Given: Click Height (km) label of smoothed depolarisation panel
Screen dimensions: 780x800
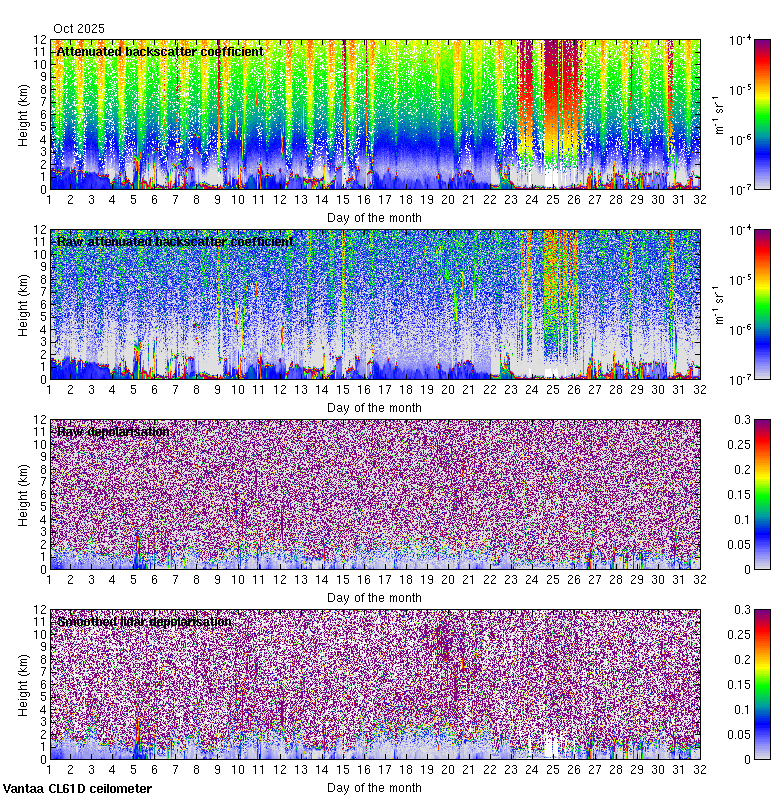Looking at the screenshot, I should pyautogui.click(x=24, y=685).
